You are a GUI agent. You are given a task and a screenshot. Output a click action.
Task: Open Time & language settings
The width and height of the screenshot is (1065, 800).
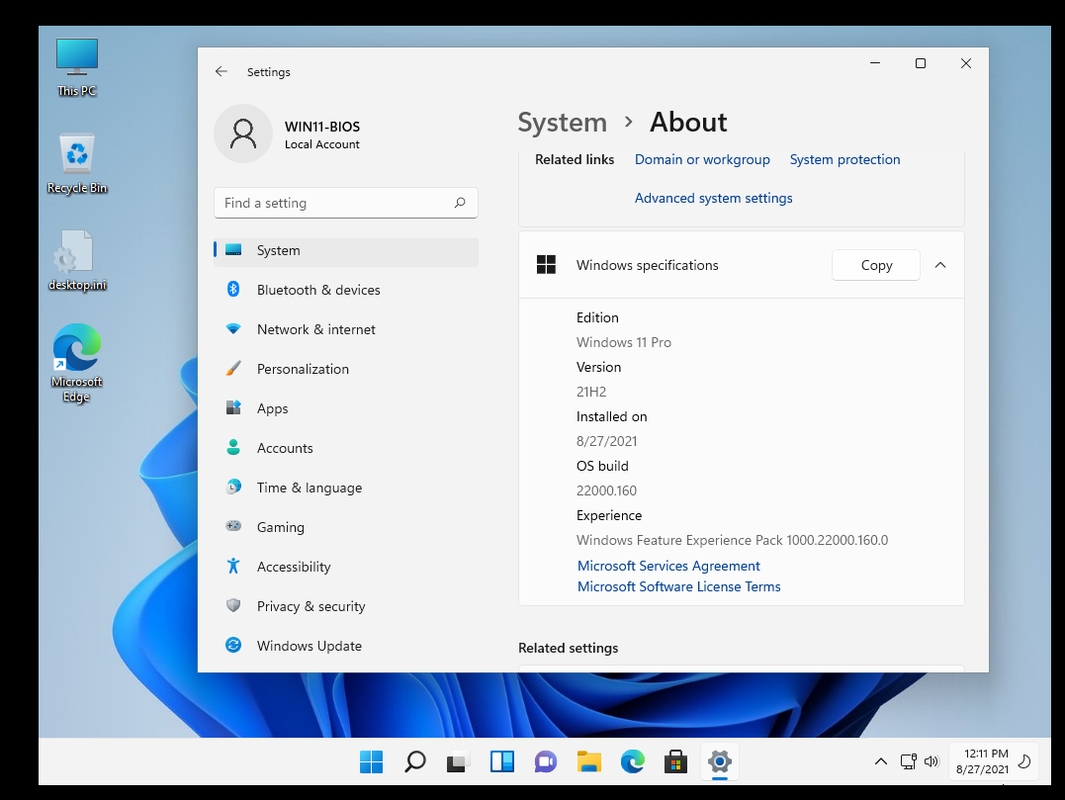click(x=346, y=487)
